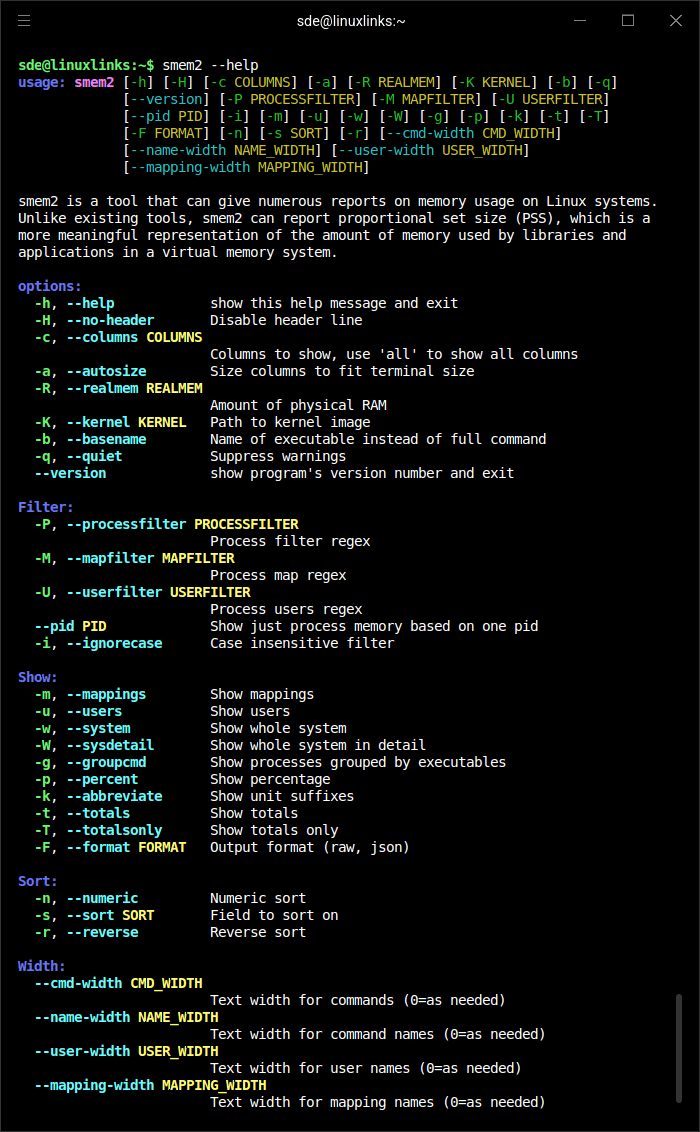
Task: Click the '--totalsonly' option text
Action: pos(114,830)
